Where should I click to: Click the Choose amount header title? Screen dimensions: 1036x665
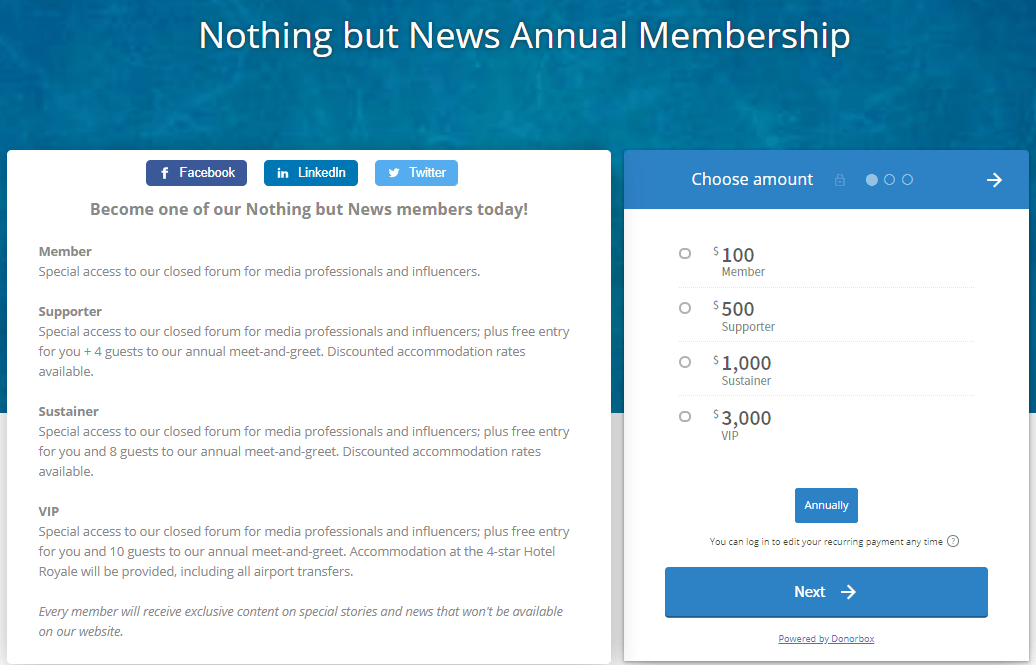click(x=752, y=180)
